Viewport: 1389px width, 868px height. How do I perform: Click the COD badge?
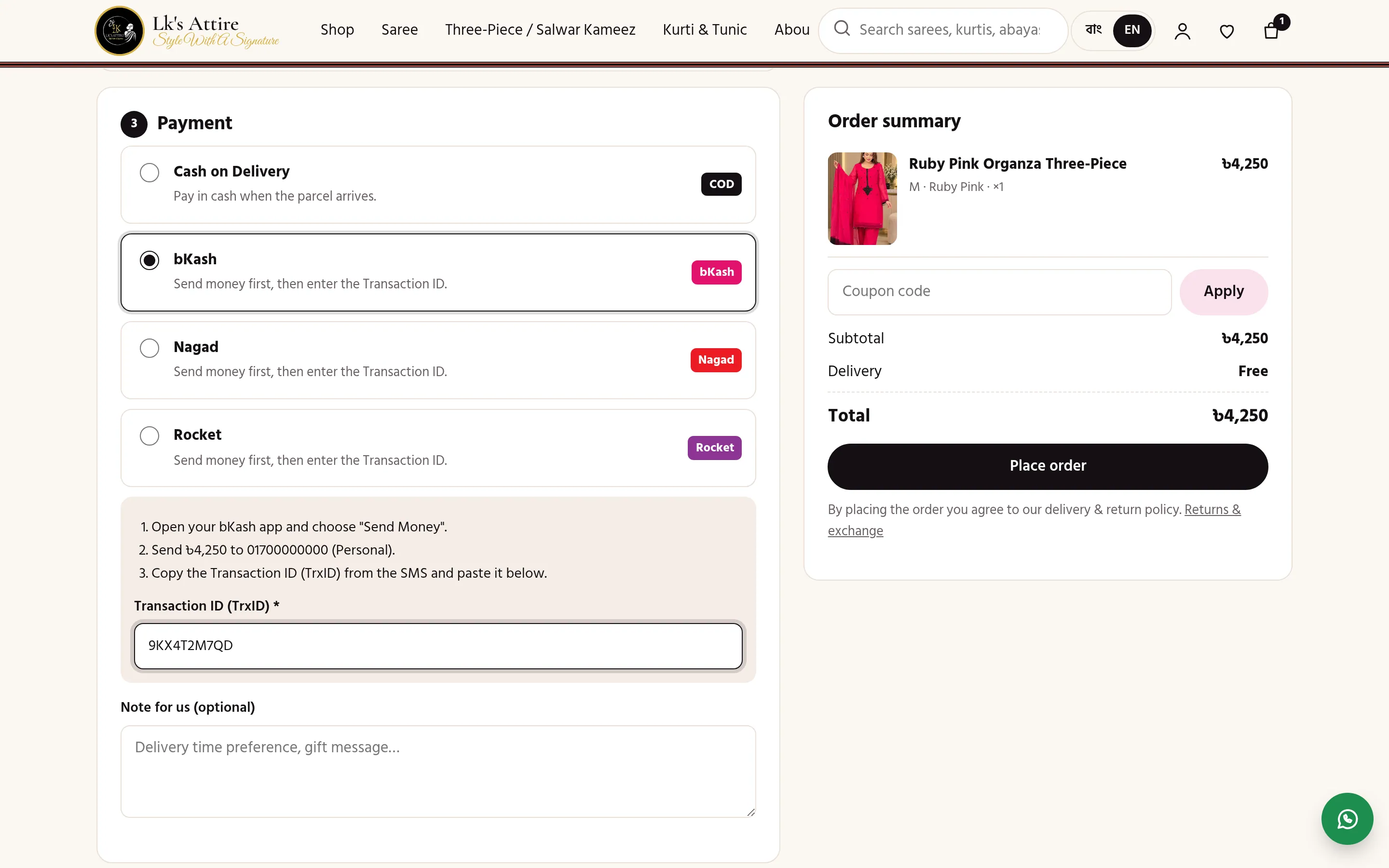point(722,184)
